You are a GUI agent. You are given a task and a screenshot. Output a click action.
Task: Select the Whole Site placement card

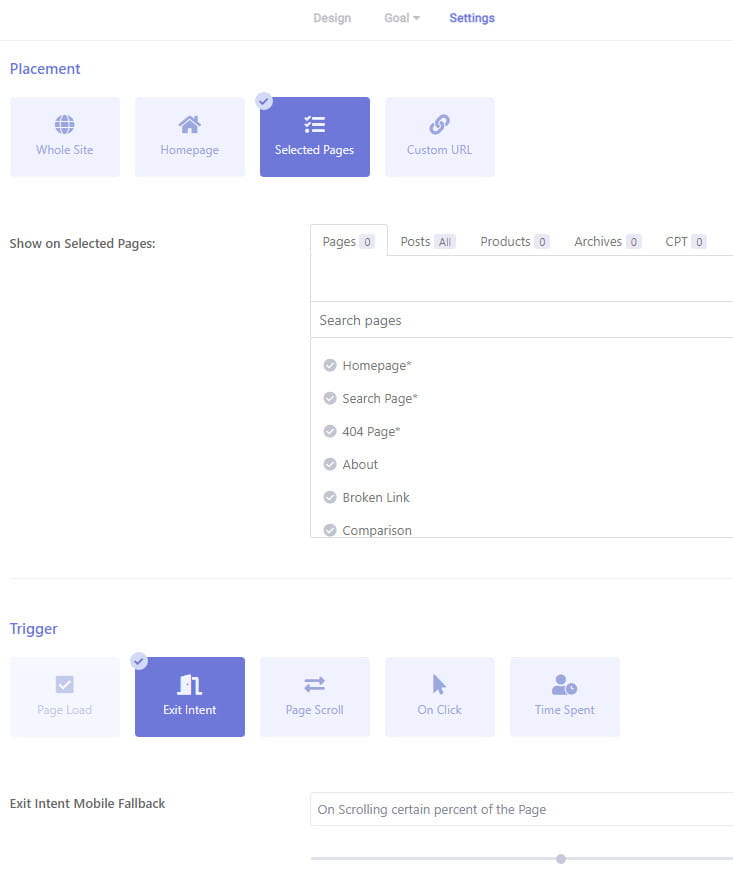(x=65, y=137)
